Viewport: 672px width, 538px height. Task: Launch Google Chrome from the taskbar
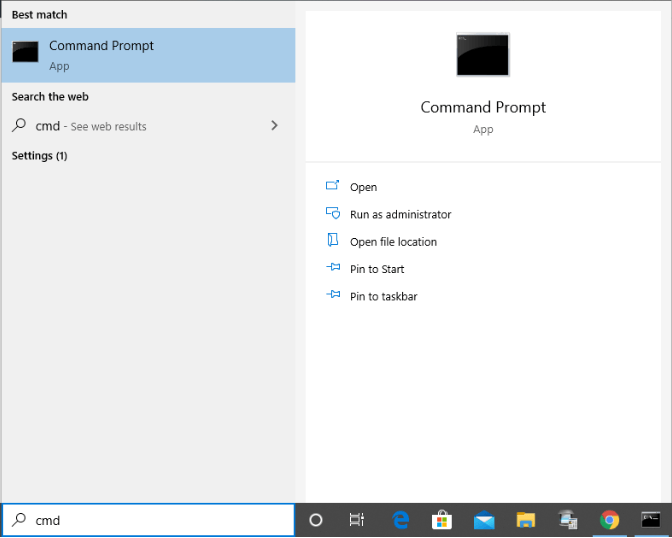click(x=609, y=520)
